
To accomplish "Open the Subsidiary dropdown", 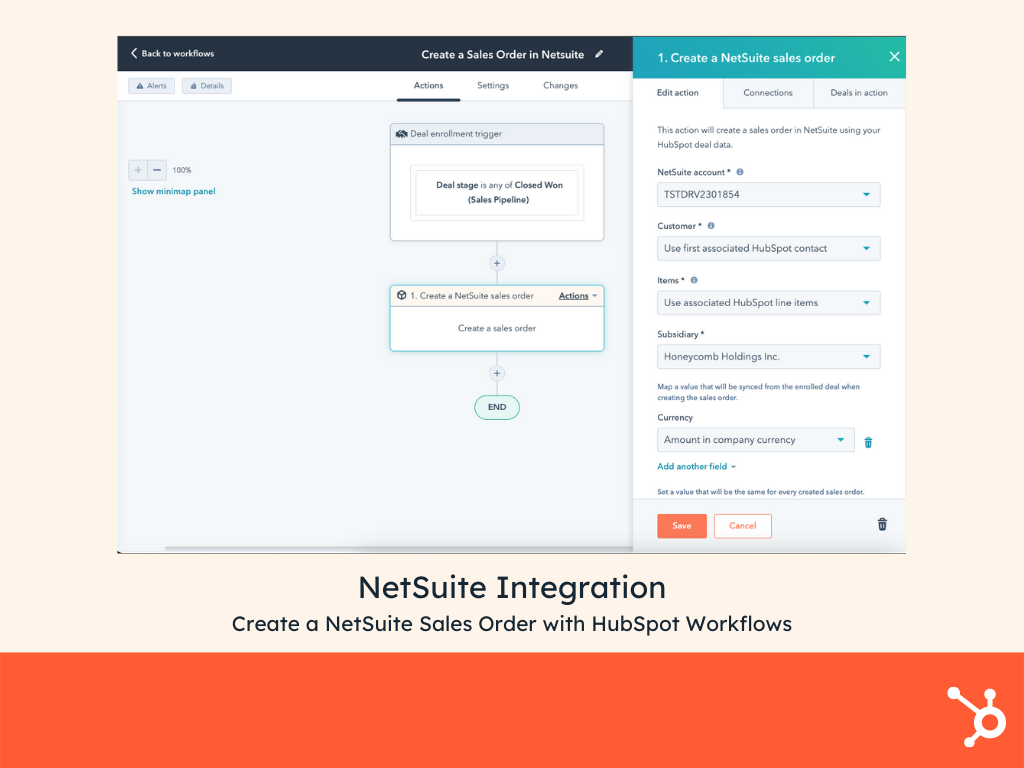I will 769,357.
